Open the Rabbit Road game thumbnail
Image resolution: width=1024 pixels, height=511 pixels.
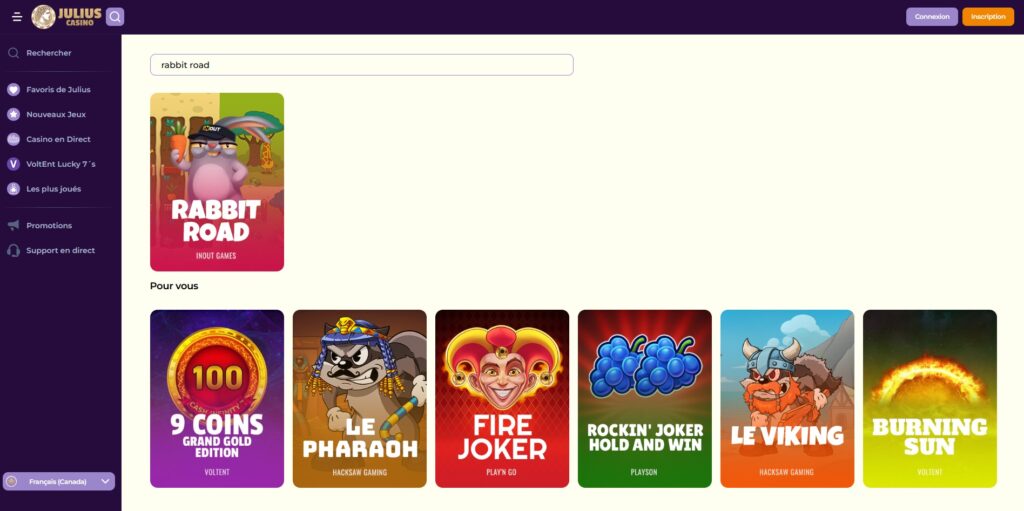pyautogui.click(x=217, y=182)
